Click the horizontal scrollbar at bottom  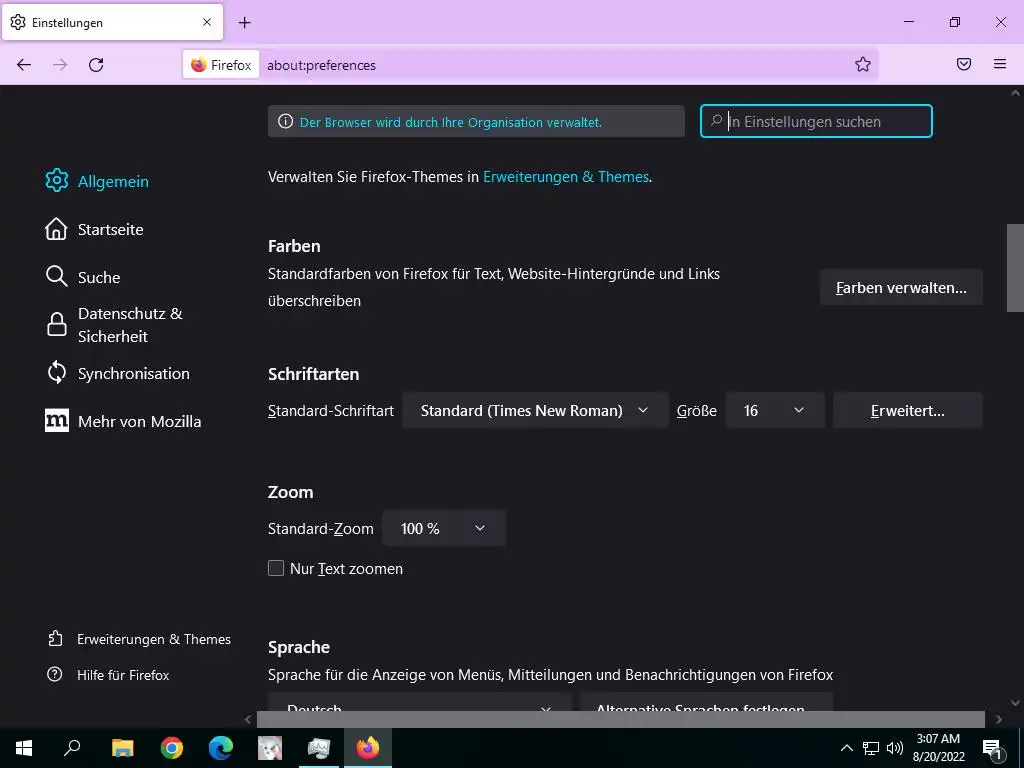point(620,719)
